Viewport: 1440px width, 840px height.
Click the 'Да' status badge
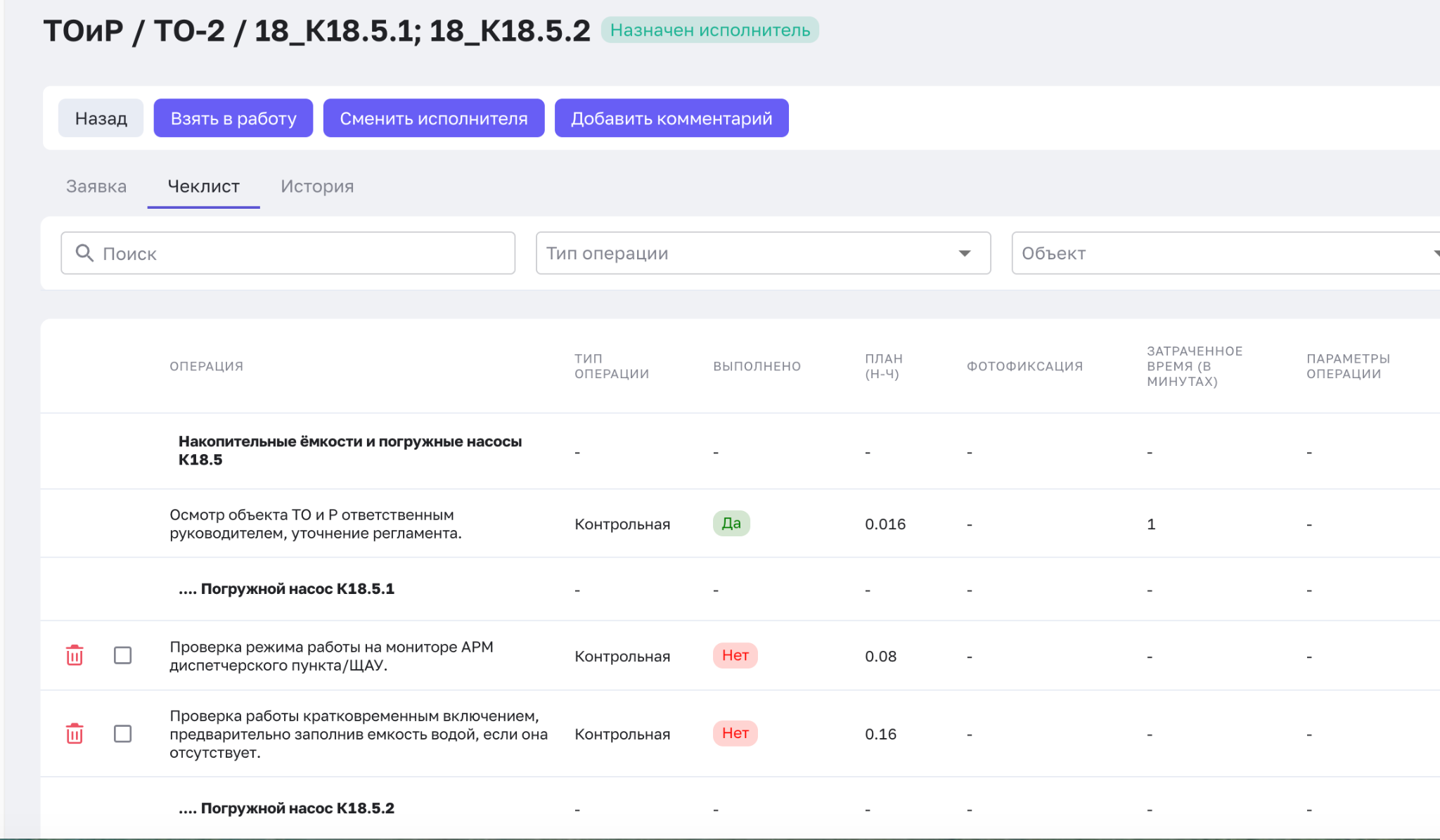(x=731, y=523)
